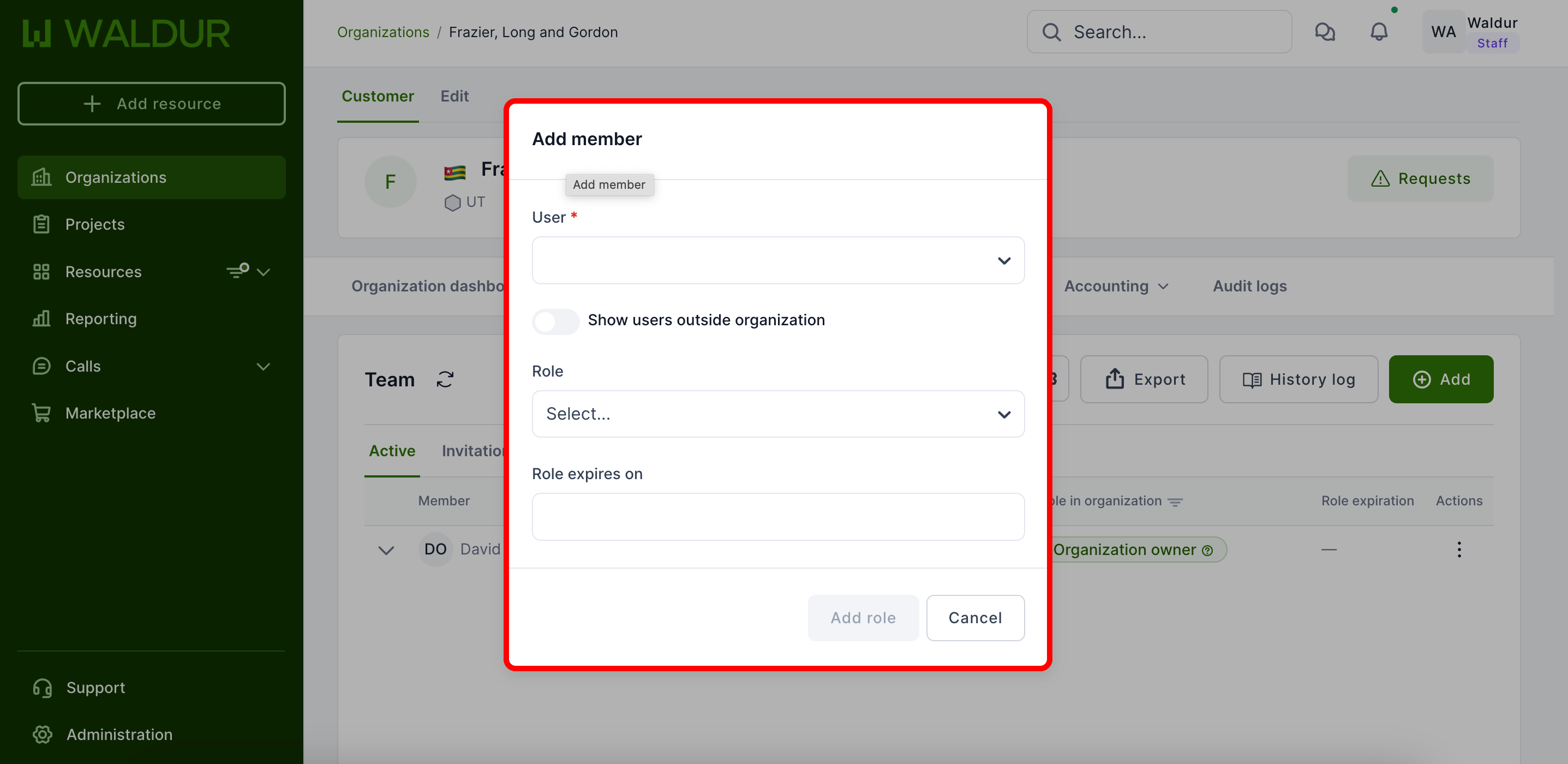Open the Role select dropdown
Viewport: 1568px width, 764px height.
pos(777,414)
